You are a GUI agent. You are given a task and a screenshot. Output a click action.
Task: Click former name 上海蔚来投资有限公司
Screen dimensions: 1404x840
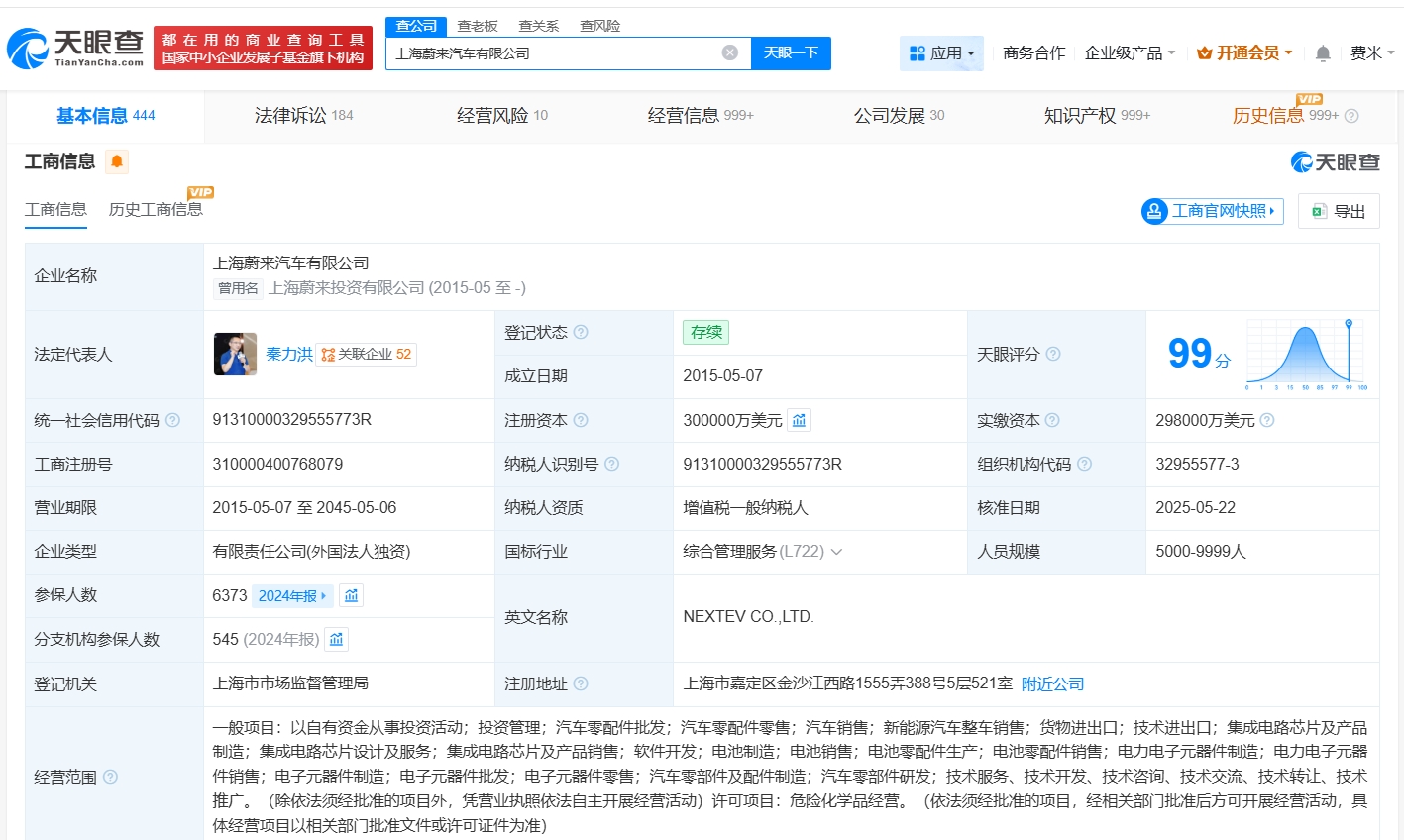point(347,288)
